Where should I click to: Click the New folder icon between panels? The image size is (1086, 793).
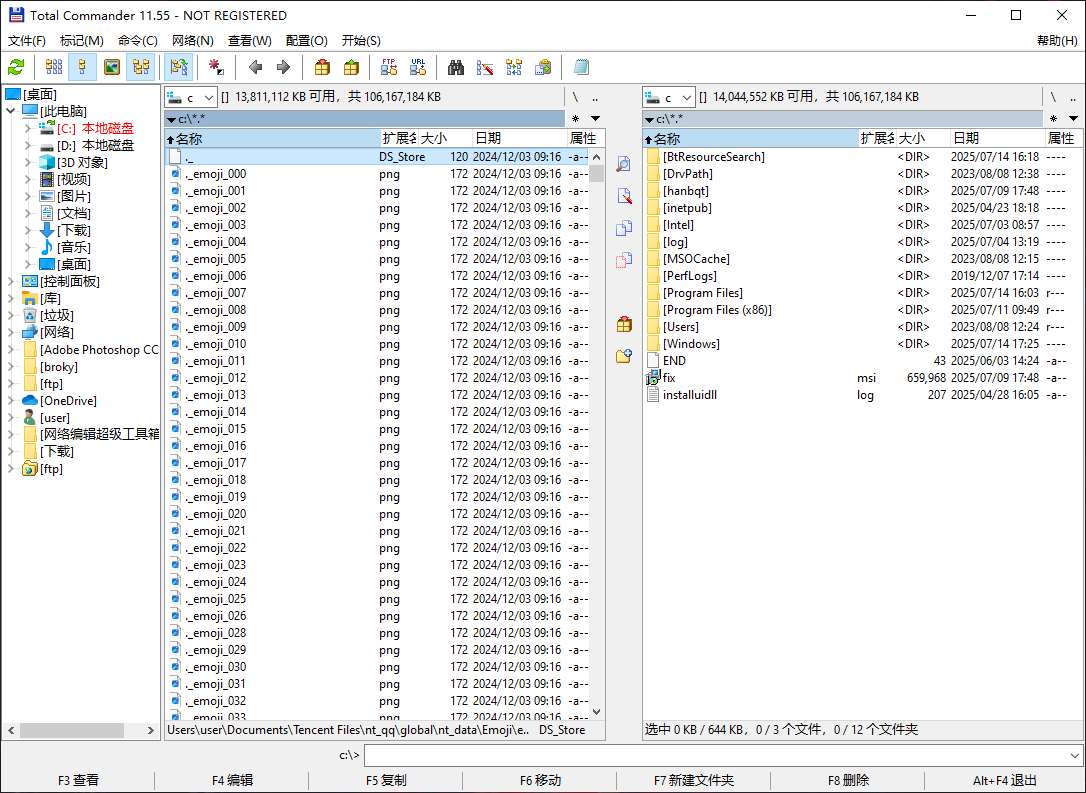click(x=623, y=355)
